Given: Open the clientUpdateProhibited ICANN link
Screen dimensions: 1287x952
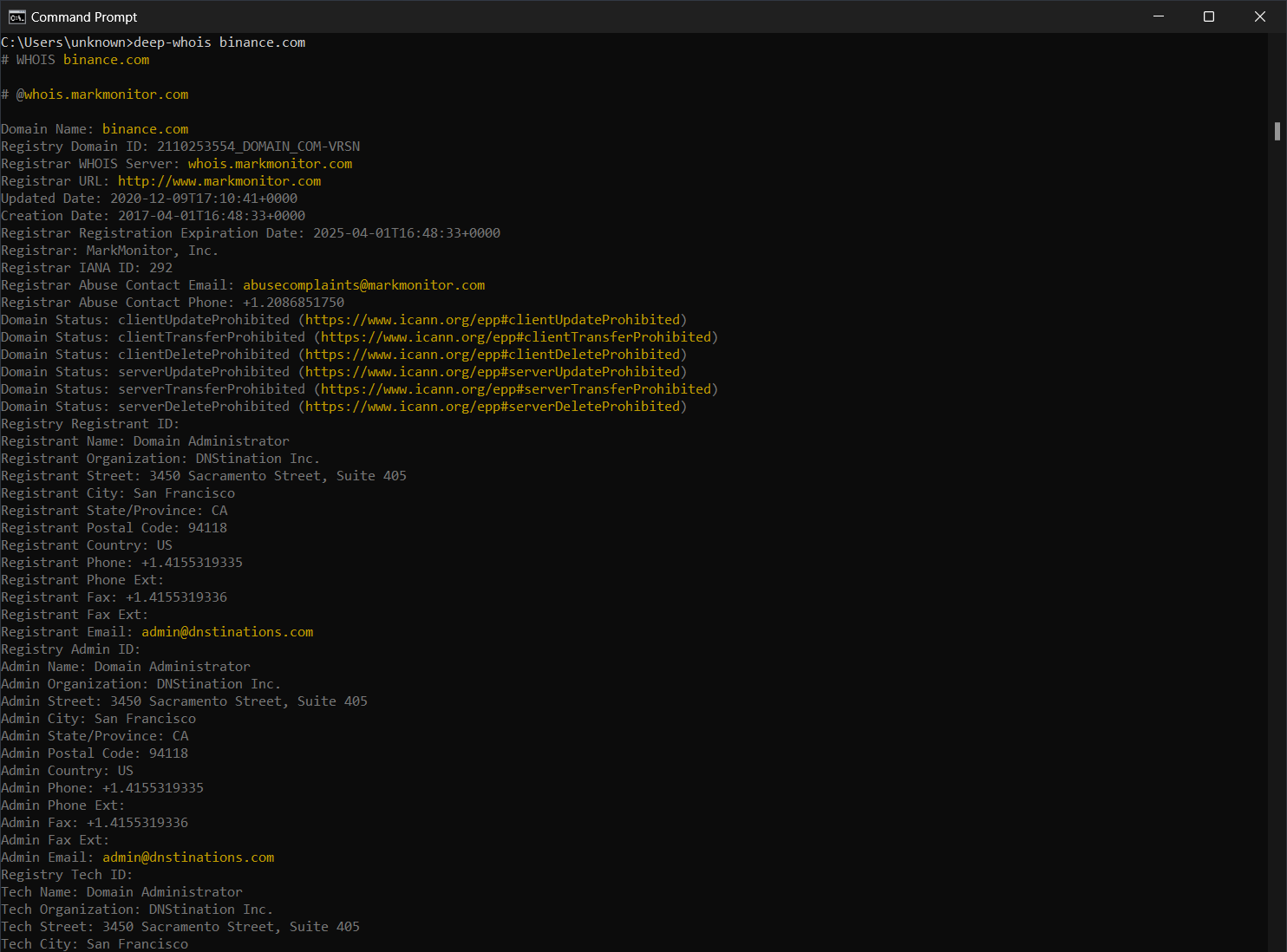Looking at the screenshot, I should (x=492, y=319).
